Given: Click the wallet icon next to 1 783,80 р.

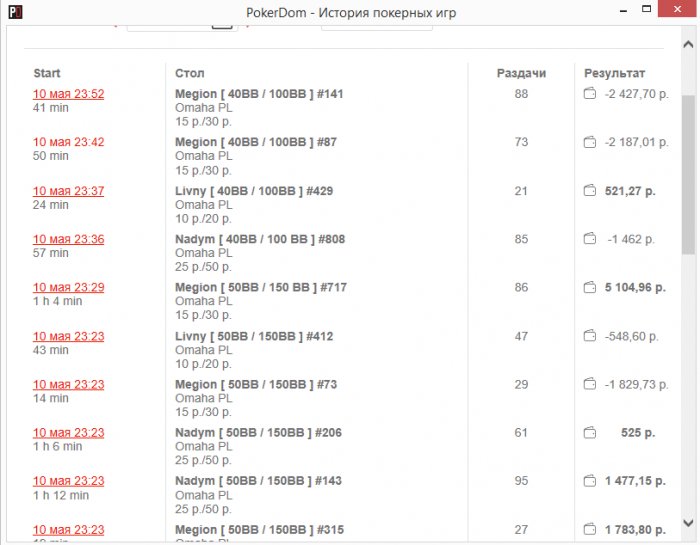Looking at the screenshot, I should 590,529.
